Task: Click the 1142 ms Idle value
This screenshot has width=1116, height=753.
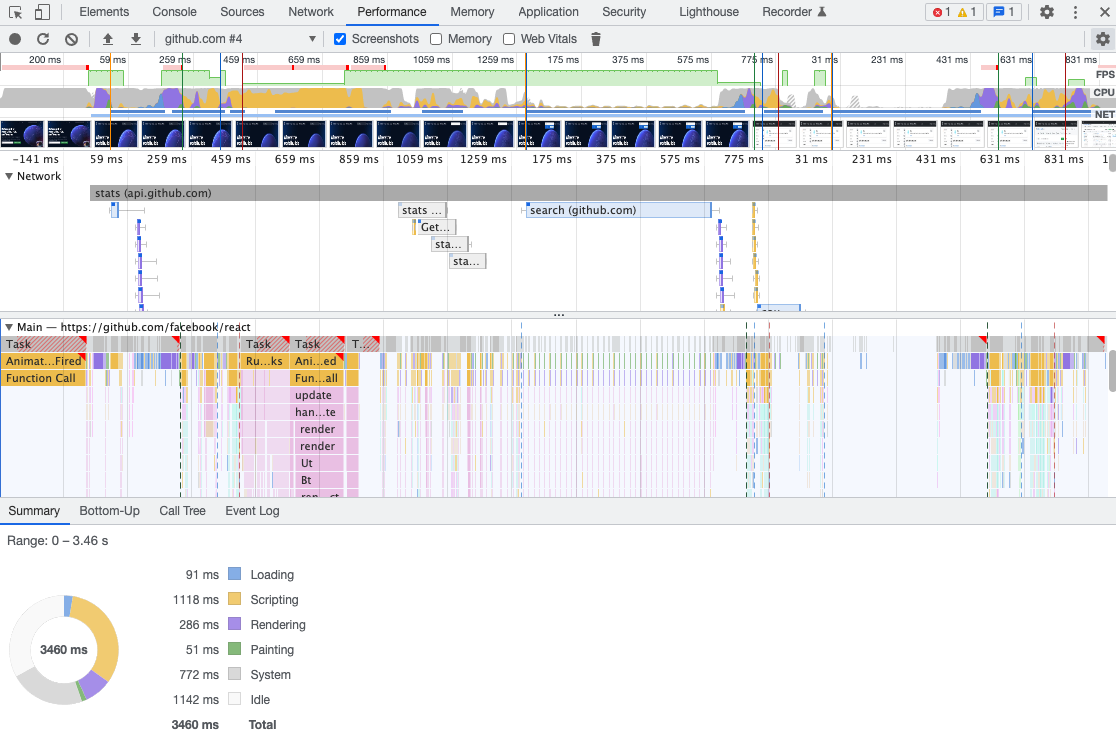Action: (x=196, y=699)
